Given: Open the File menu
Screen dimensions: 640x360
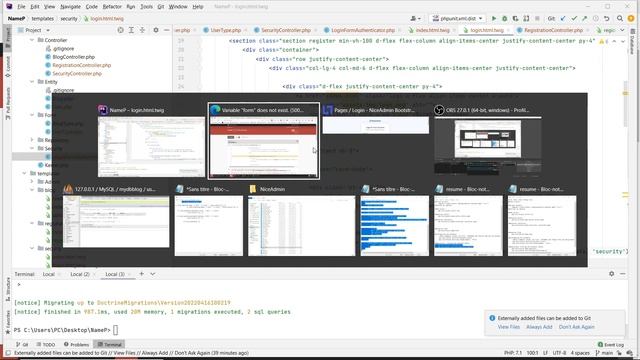Looking at the screenshot, I should [21, 7].
